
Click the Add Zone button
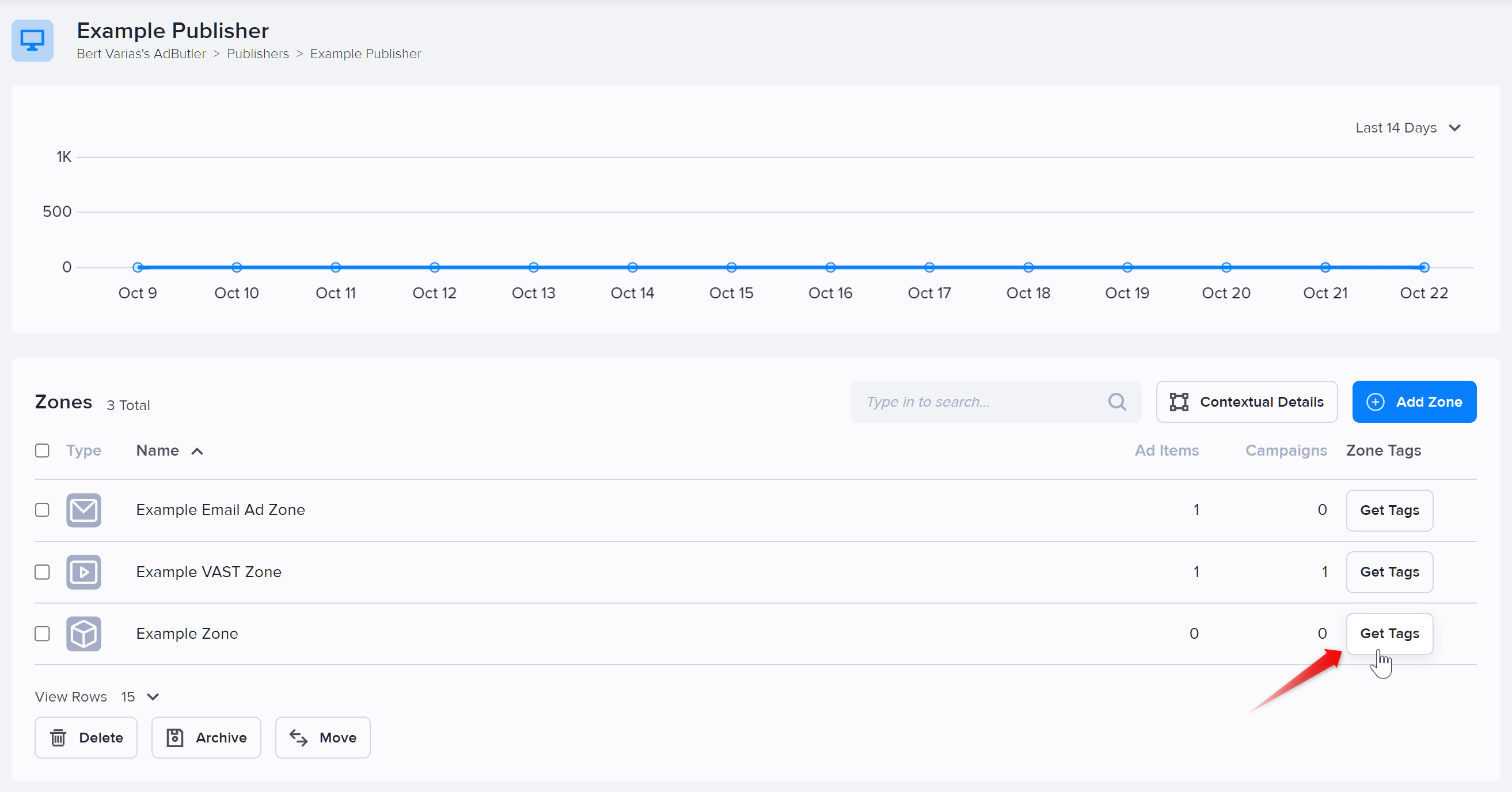click(1414, 401)
